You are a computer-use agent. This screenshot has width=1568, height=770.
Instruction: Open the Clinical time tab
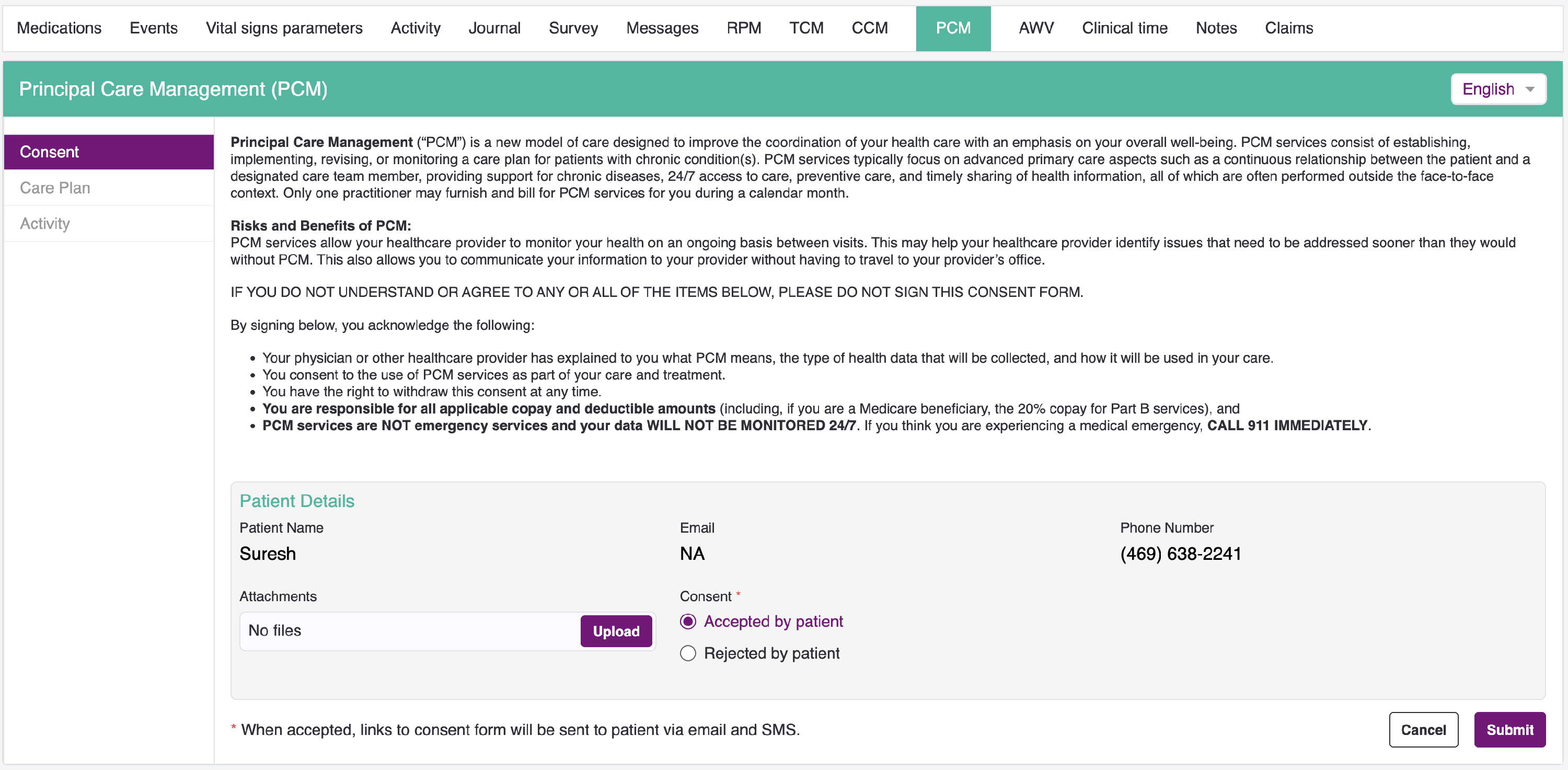pyautogui.click(x=1124, y=28)
